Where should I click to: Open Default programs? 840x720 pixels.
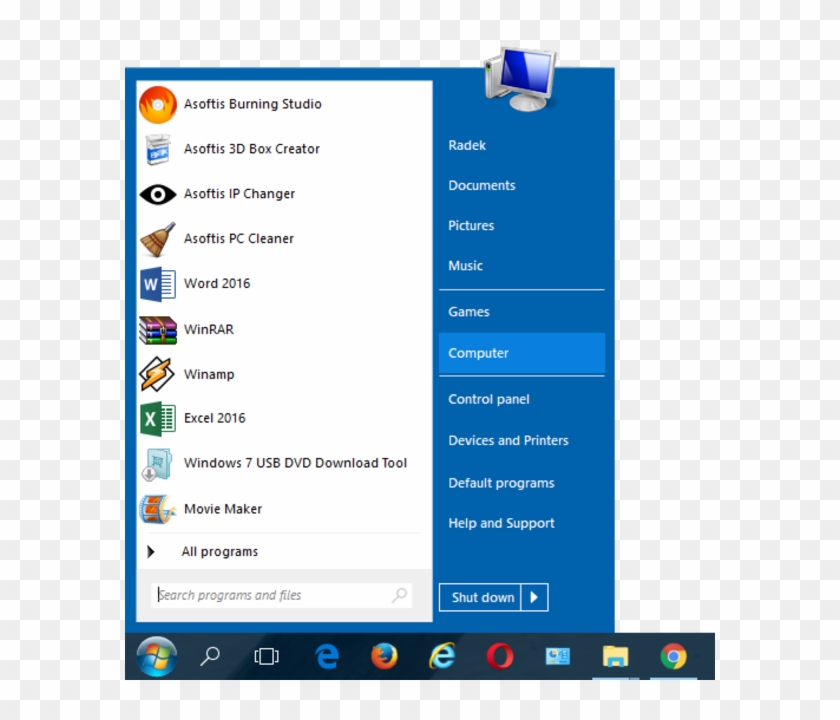[x=501, y=483]
